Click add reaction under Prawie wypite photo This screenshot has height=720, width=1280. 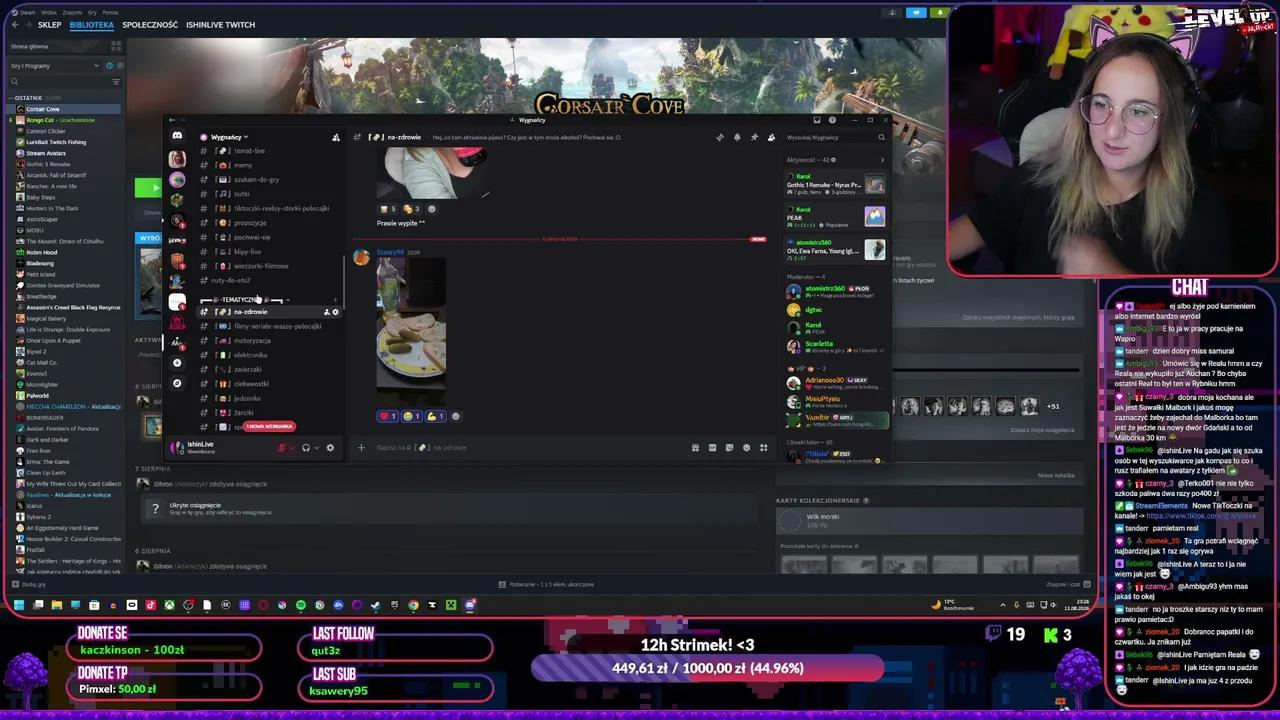431,209
